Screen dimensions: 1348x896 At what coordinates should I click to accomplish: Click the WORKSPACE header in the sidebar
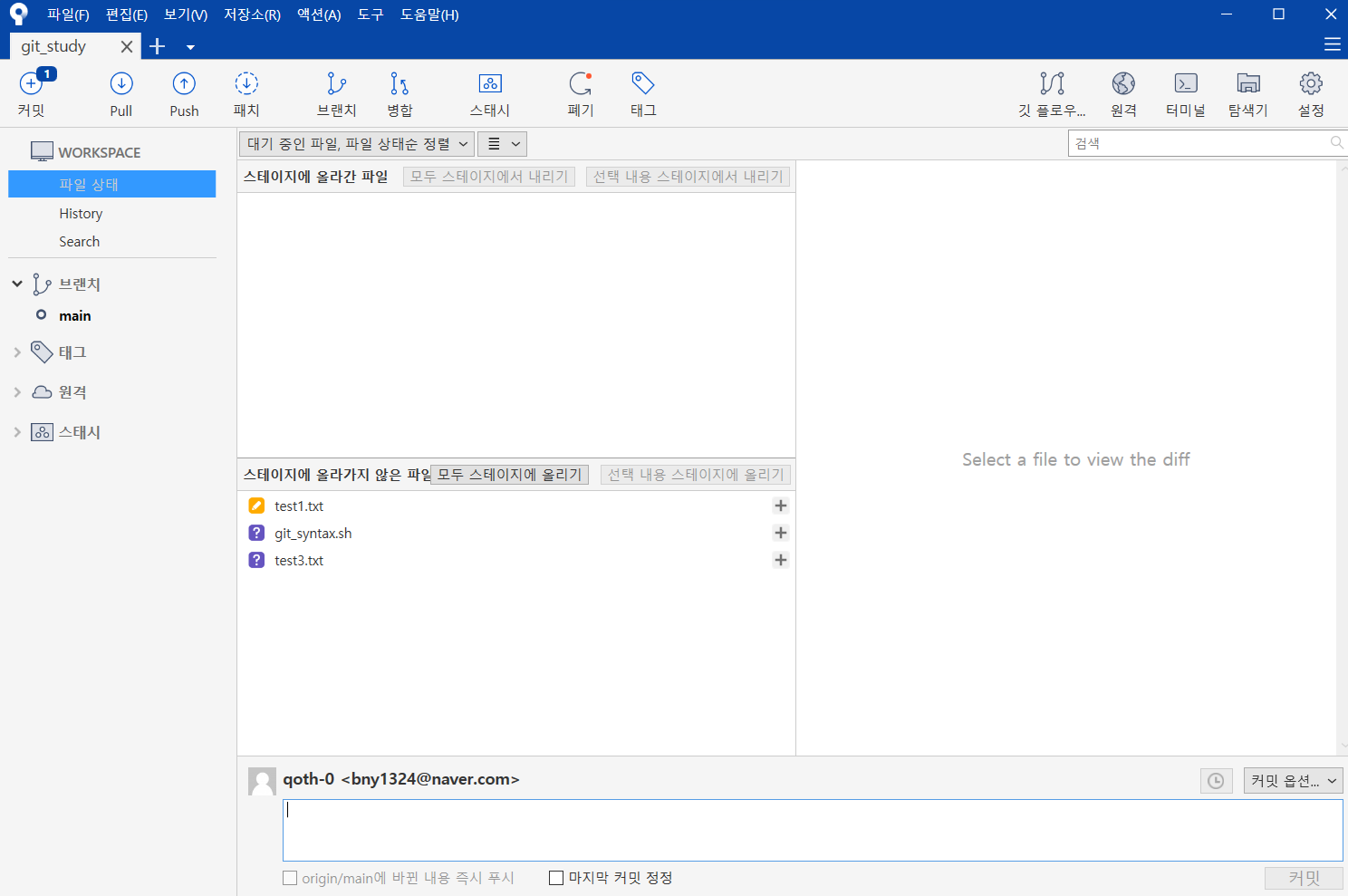pyautogui.click(x=100, y=152)
